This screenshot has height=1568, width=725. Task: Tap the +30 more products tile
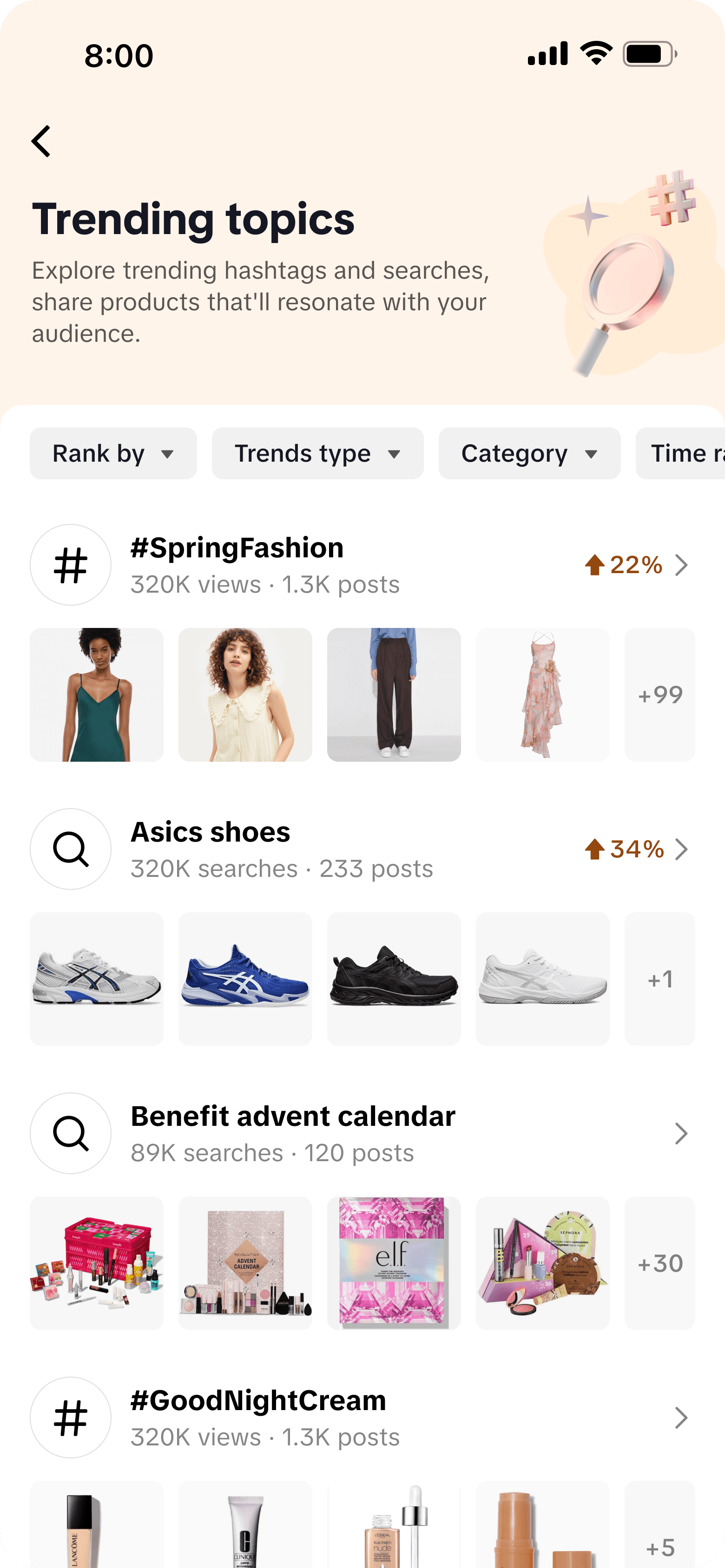click(660, 1263)
